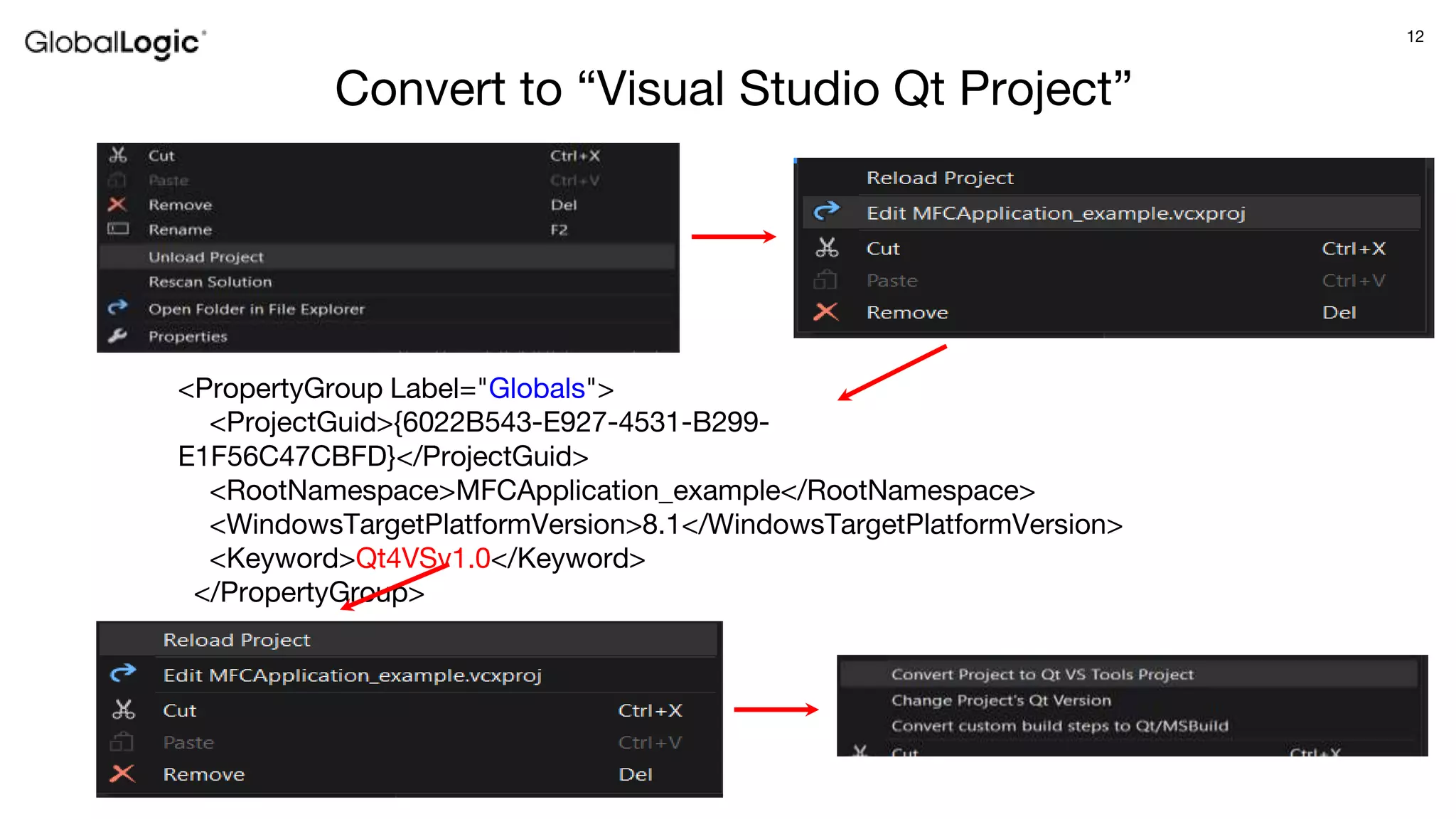Click the Rename box icon in first menu

click(118, 229)
